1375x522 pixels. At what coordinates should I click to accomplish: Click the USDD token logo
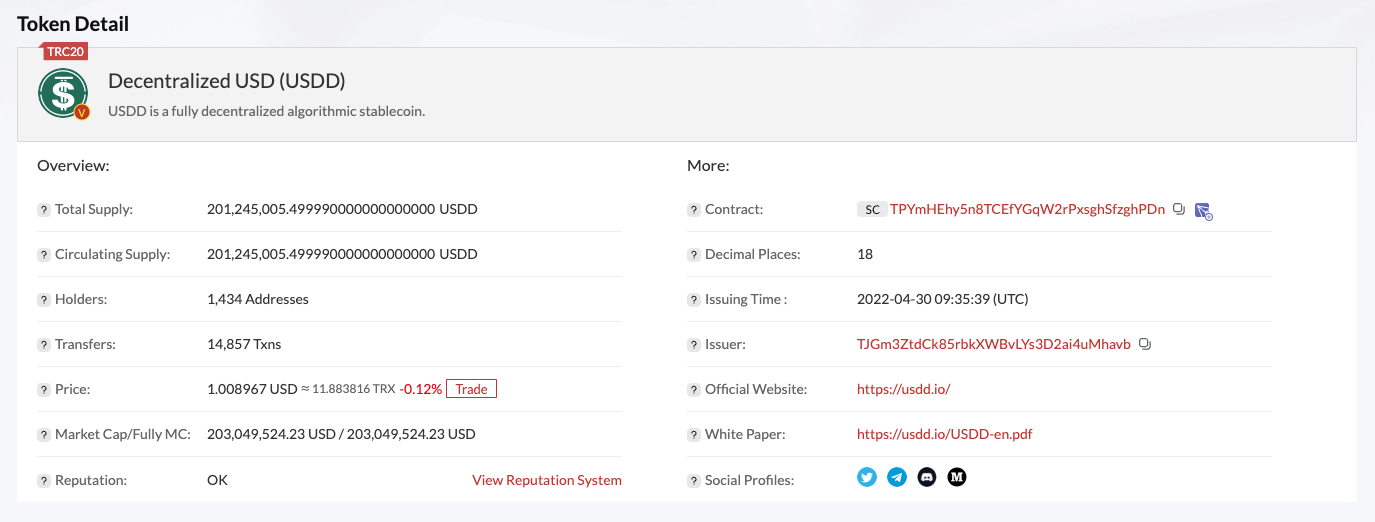(x=64, y=94)
